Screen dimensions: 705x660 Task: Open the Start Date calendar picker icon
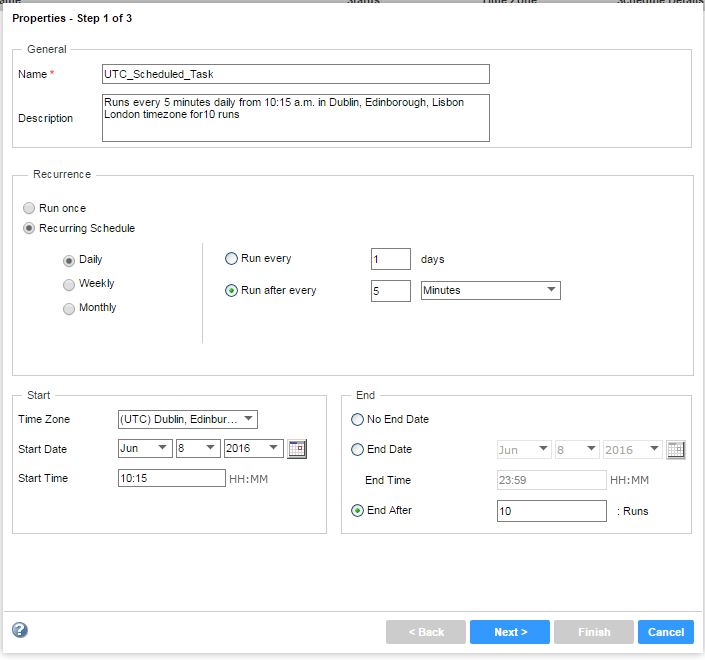pyautogui.click(x=297, y=449)
